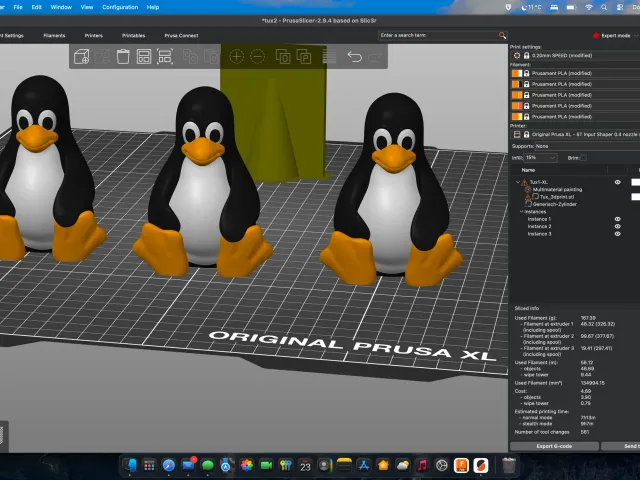Image resolution: width=640 pixels, height=480 pixels.
Task: Open the Window menu
Action: click(61, 7)
